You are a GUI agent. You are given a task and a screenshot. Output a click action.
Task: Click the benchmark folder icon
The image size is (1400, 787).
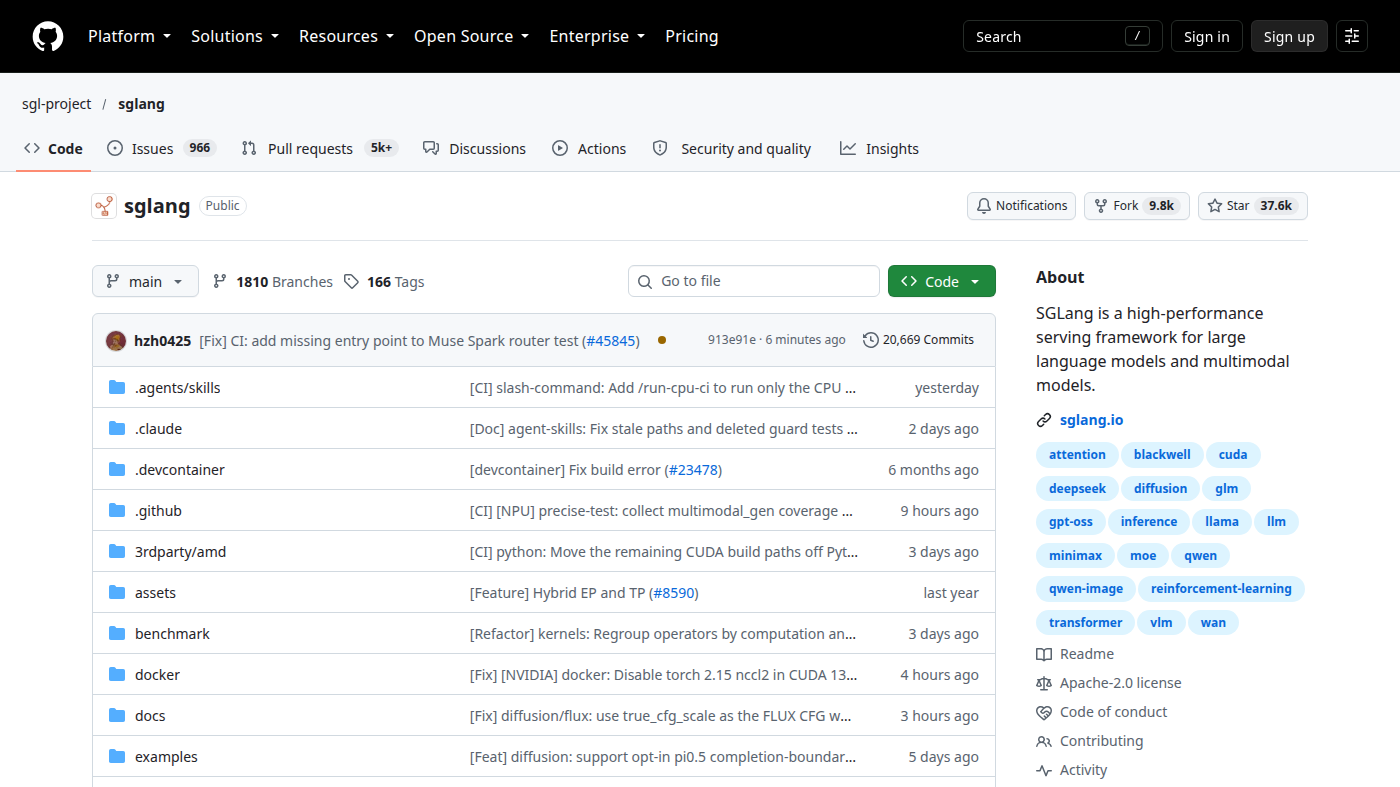[x=117, y=634]
